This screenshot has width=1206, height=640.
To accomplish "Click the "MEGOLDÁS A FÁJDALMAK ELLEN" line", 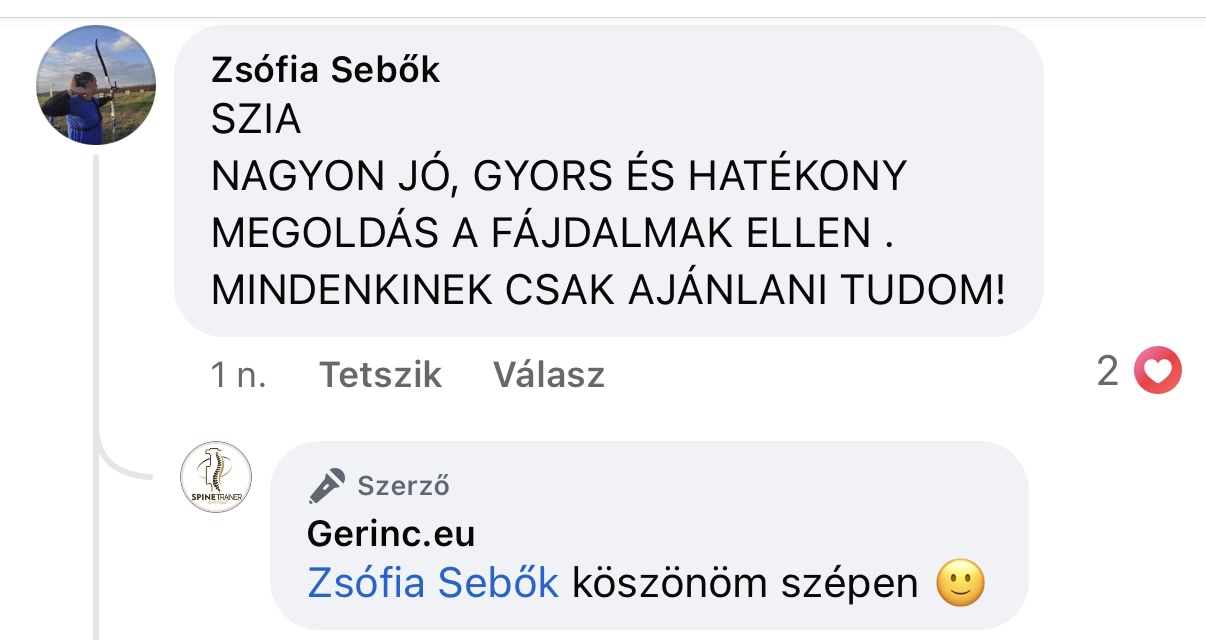I will pyautogui.click(x=548, y=234).
